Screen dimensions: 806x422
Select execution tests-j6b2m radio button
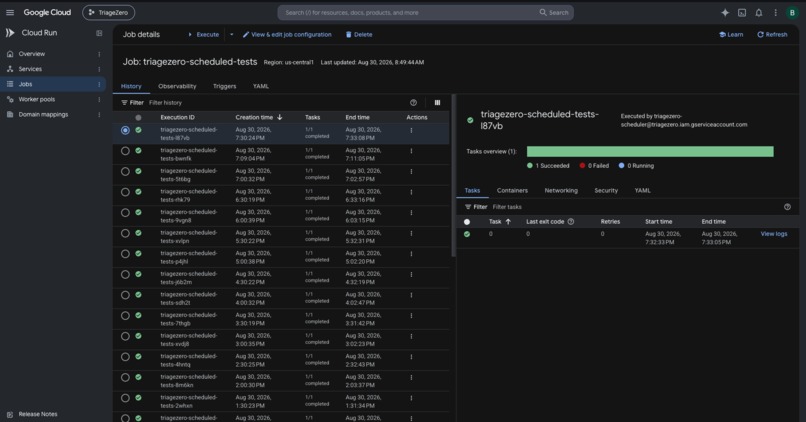[x=125, y=274]
